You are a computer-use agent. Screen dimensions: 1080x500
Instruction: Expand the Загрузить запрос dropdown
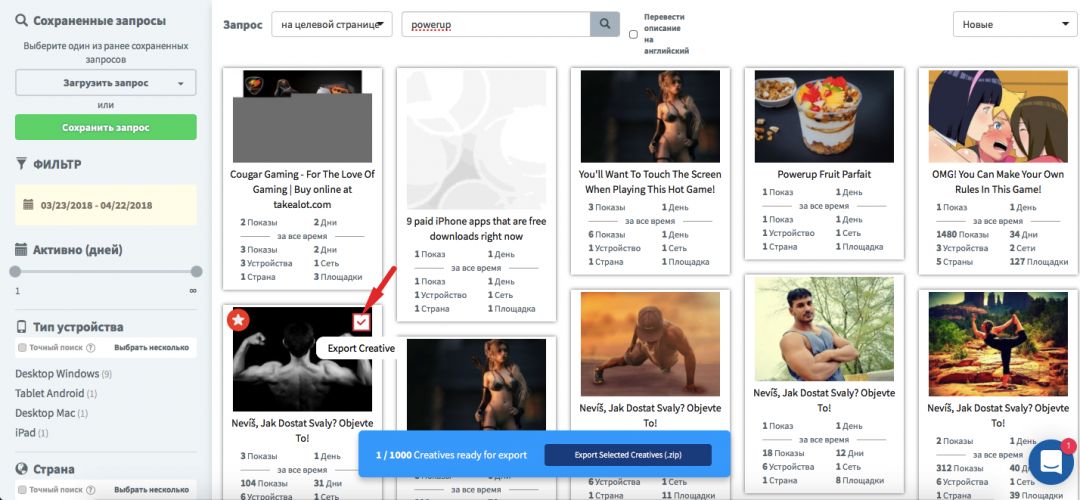pos(105,83)
